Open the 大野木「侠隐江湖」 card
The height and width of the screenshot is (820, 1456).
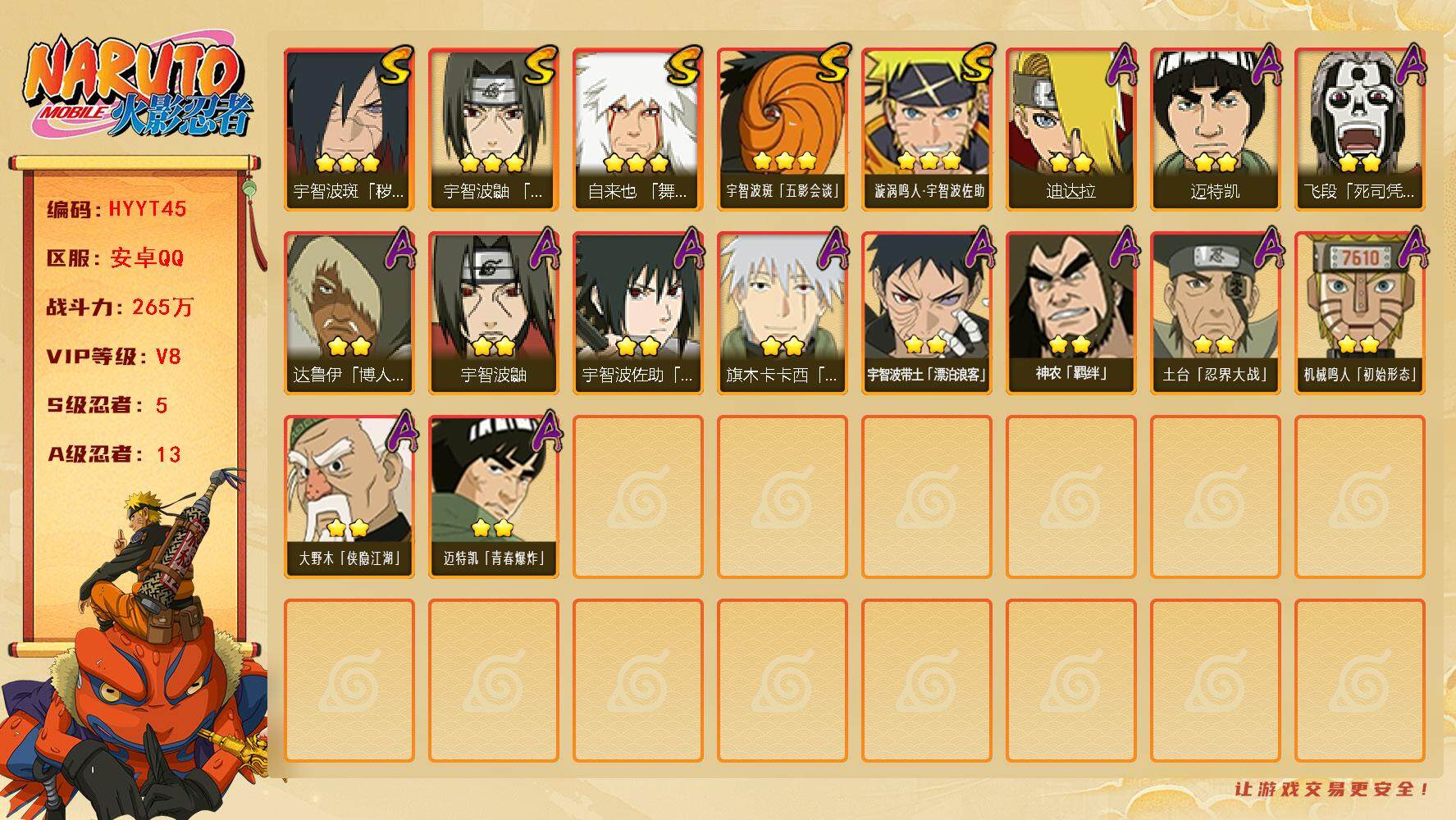pyautogui.click(x=349, y=497)
